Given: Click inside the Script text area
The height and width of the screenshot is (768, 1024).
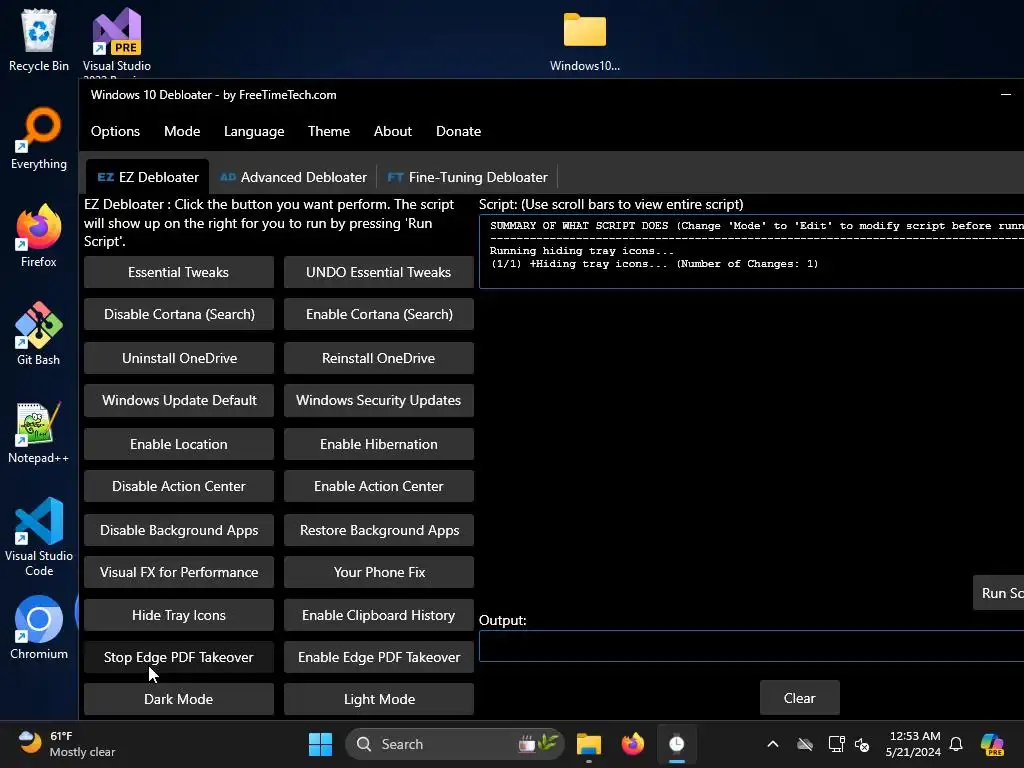Looking at the screenshot, I should tap(751, 251).
